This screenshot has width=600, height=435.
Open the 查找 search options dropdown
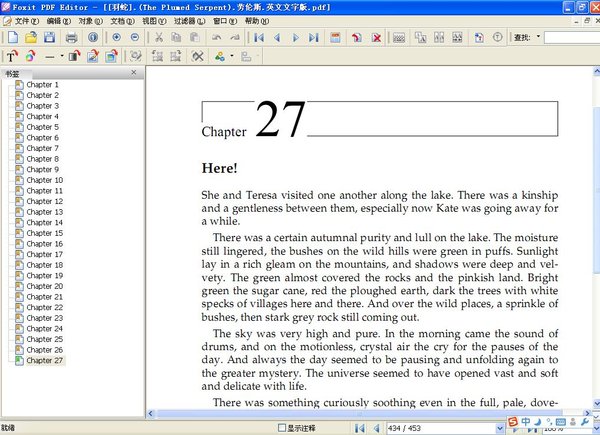[538, 37]
